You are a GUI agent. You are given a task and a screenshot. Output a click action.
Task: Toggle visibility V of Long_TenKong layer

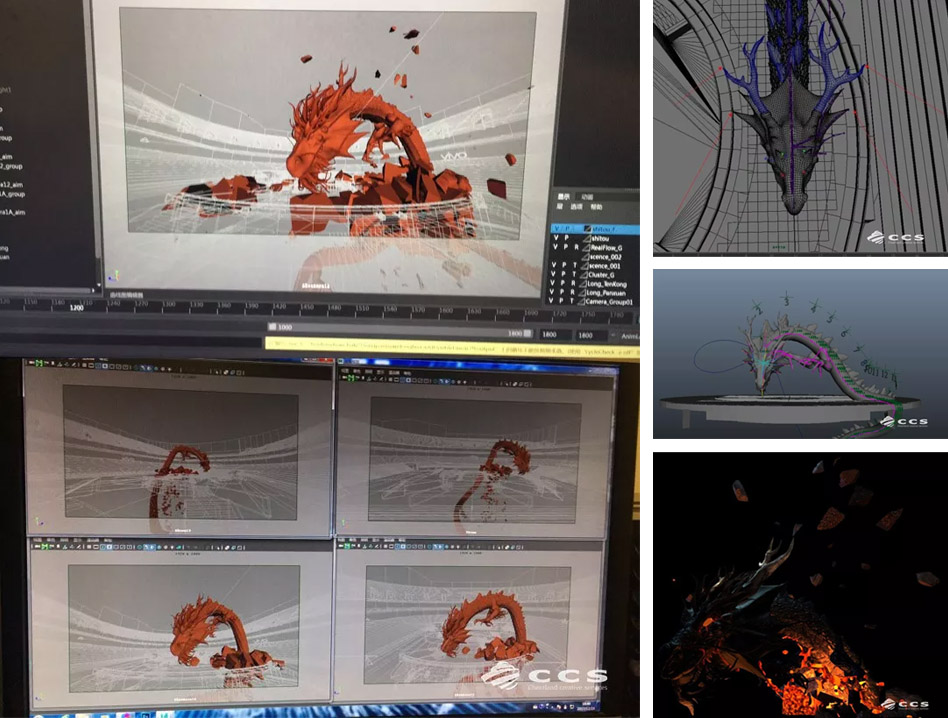553,283
